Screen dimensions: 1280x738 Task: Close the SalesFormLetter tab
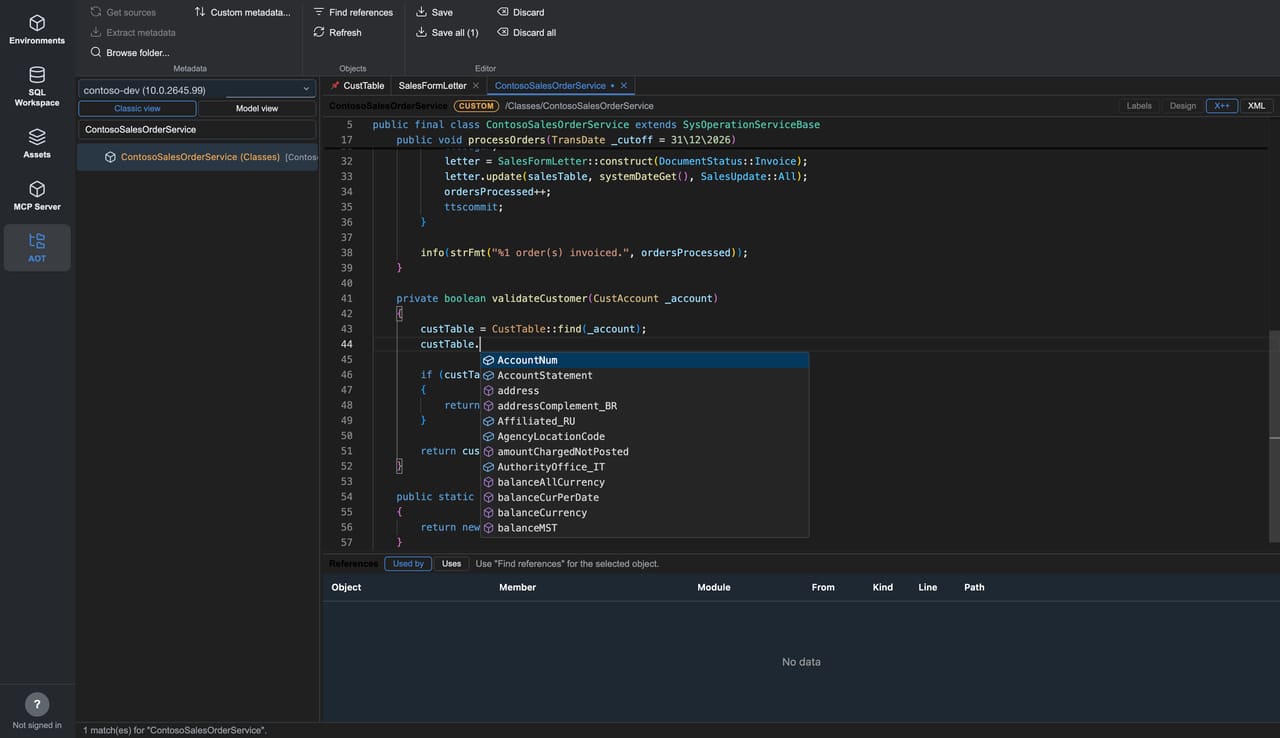476,86
